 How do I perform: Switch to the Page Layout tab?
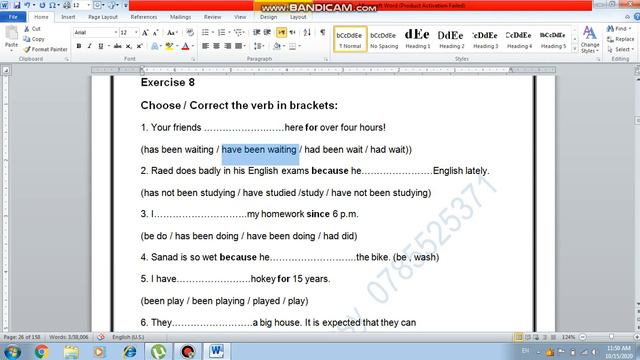[x=103, y=17]
